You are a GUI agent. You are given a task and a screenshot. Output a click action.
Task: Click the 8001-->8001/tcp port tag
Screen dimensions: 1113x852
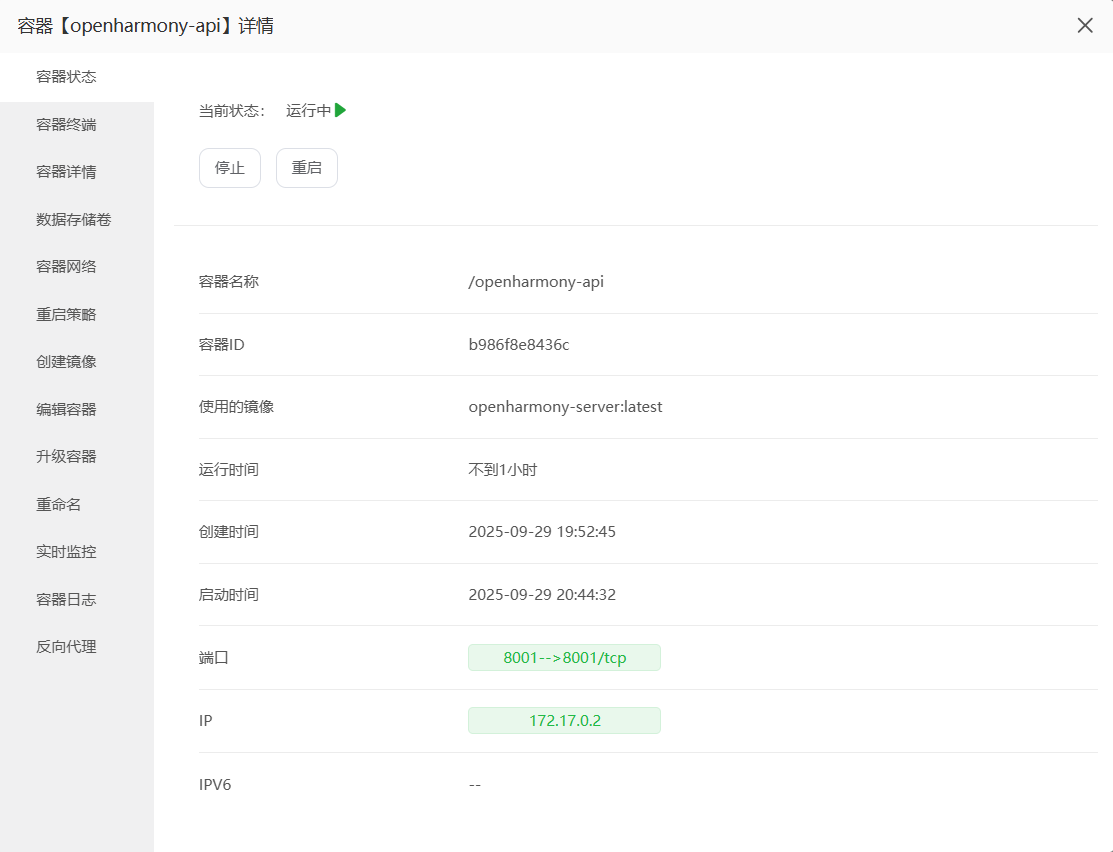click(x=564, y=658)
